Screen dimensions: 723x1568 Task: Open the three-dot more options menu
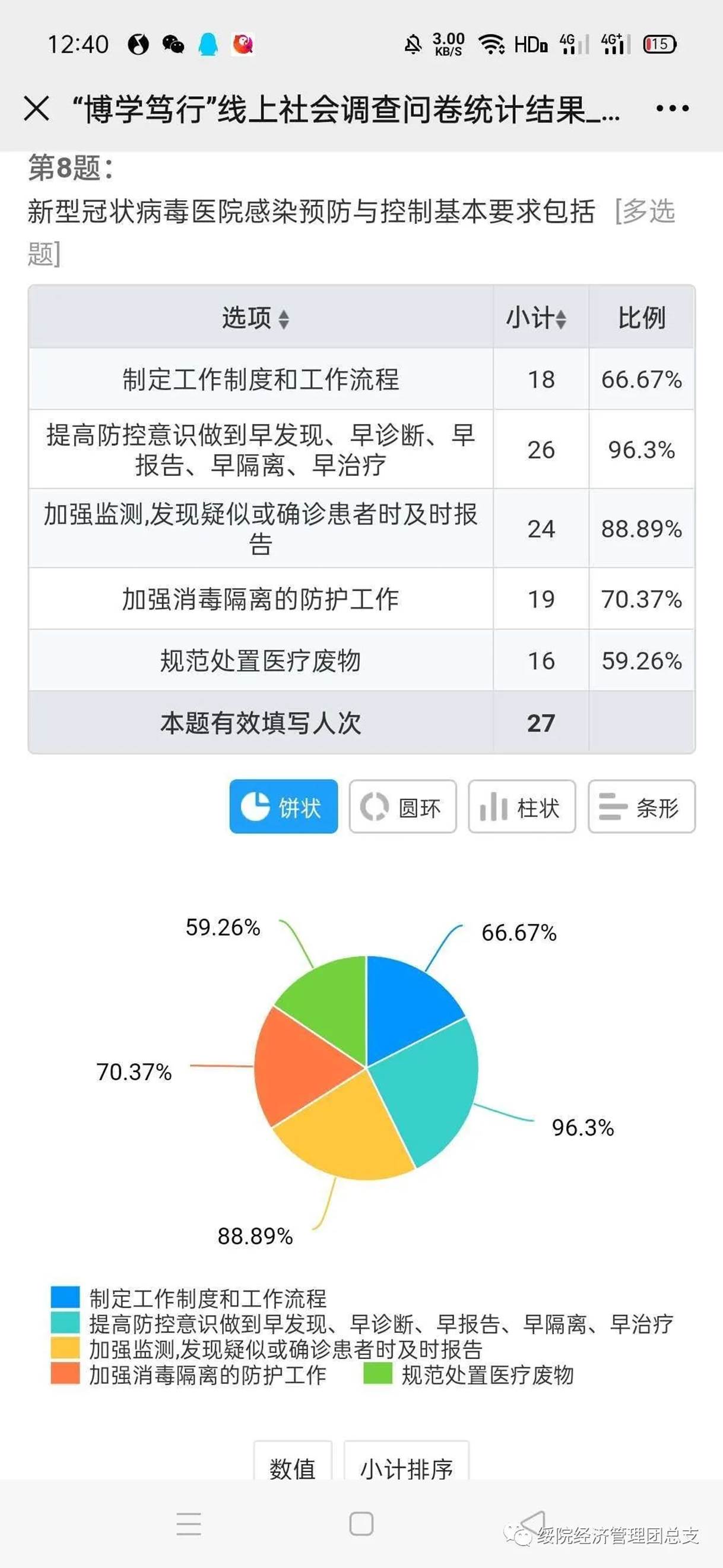click(672, 109)
